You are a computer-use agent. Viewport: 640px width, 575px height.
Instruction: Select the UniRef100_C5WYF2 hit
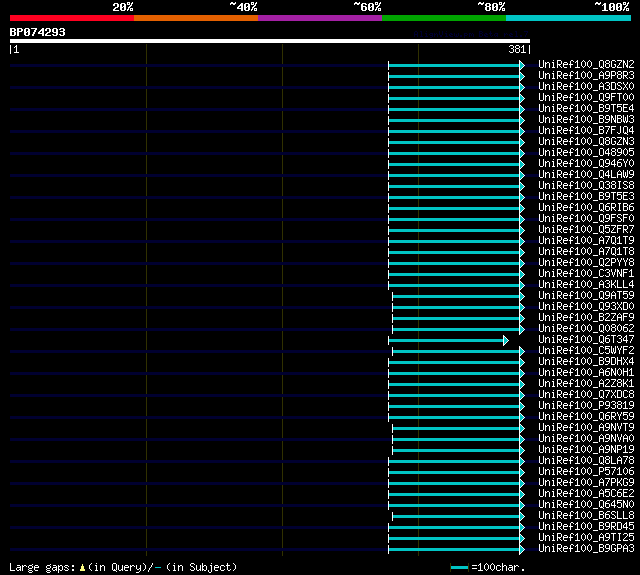(586, 351)
